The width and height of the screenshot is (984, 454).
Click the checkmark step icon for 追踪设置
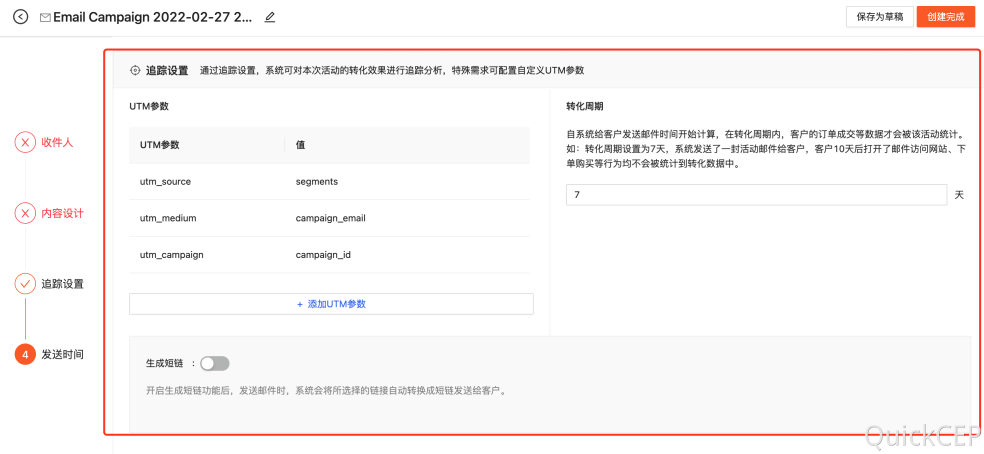click(x=25, y=284)
